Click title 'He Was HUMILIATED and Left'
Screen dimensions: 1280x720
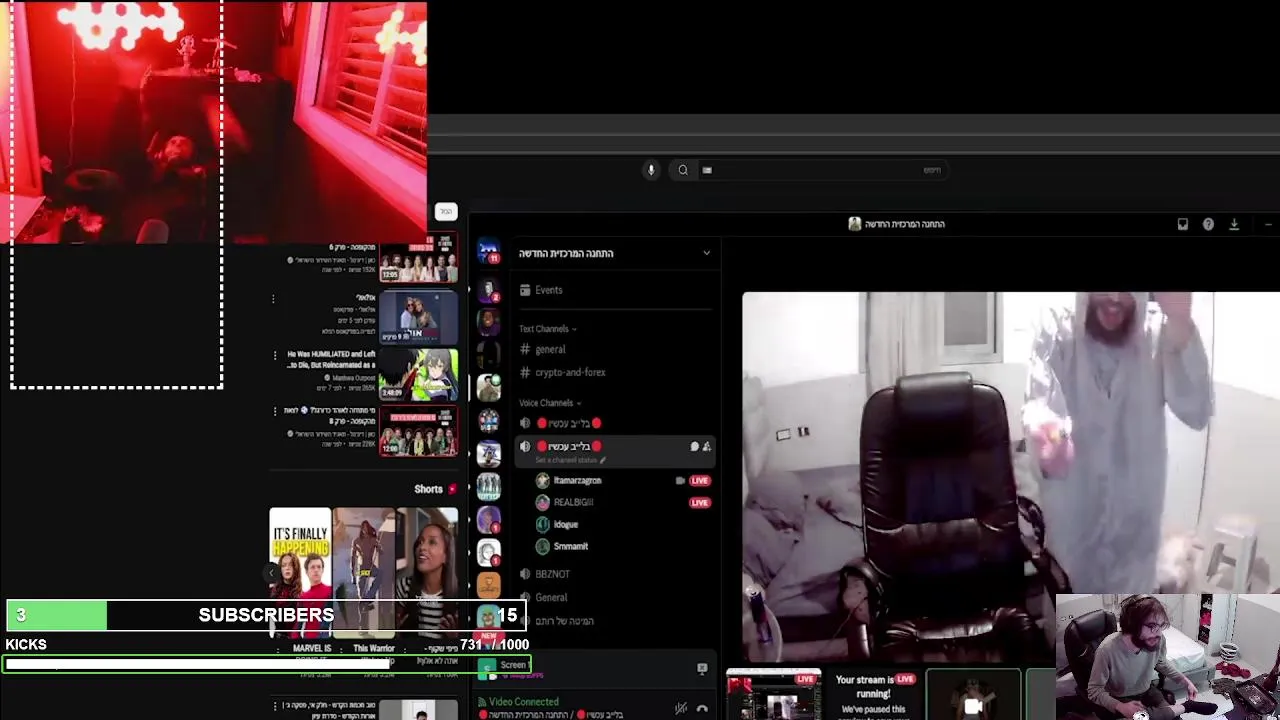(x=331, y=354)
